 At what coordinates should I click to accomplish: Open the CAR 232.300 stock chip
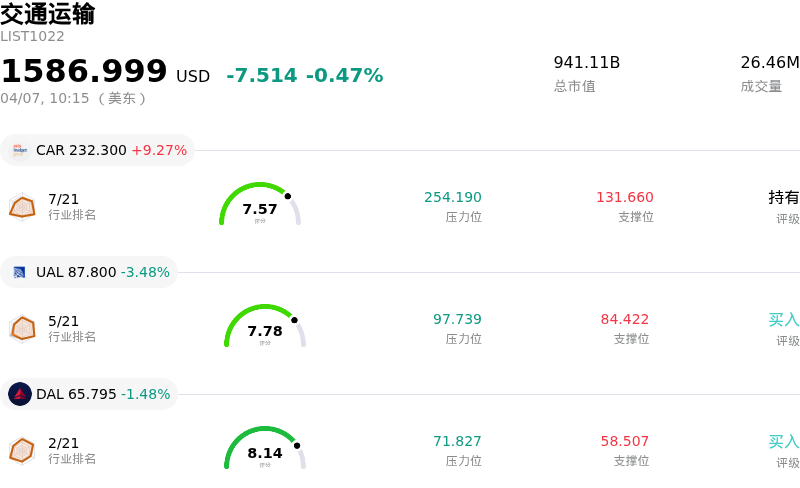point(97,150)
